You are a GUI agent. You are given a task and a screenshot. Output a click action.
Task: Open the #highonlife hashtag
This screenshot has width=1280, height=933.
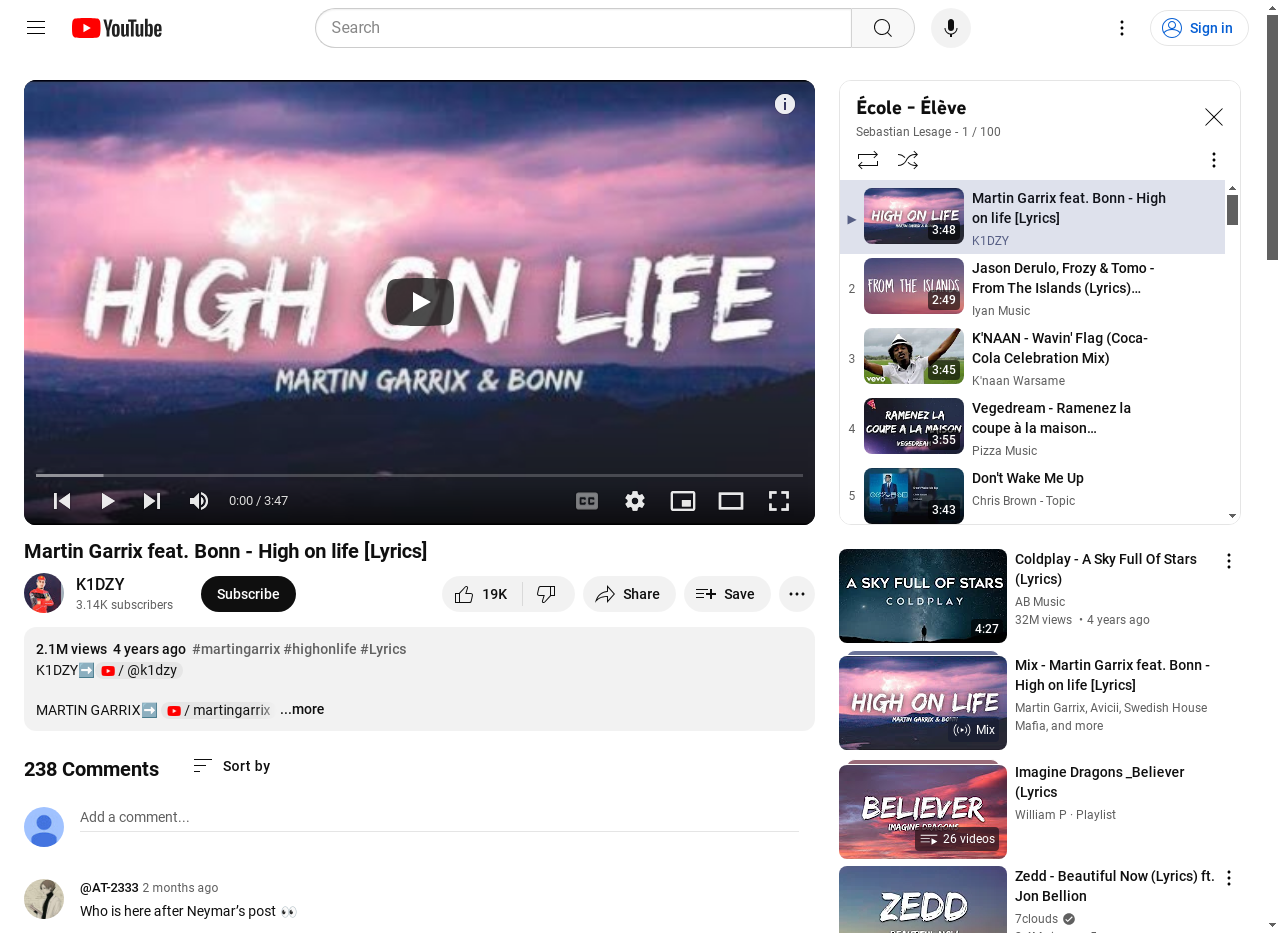coord(320,649)
